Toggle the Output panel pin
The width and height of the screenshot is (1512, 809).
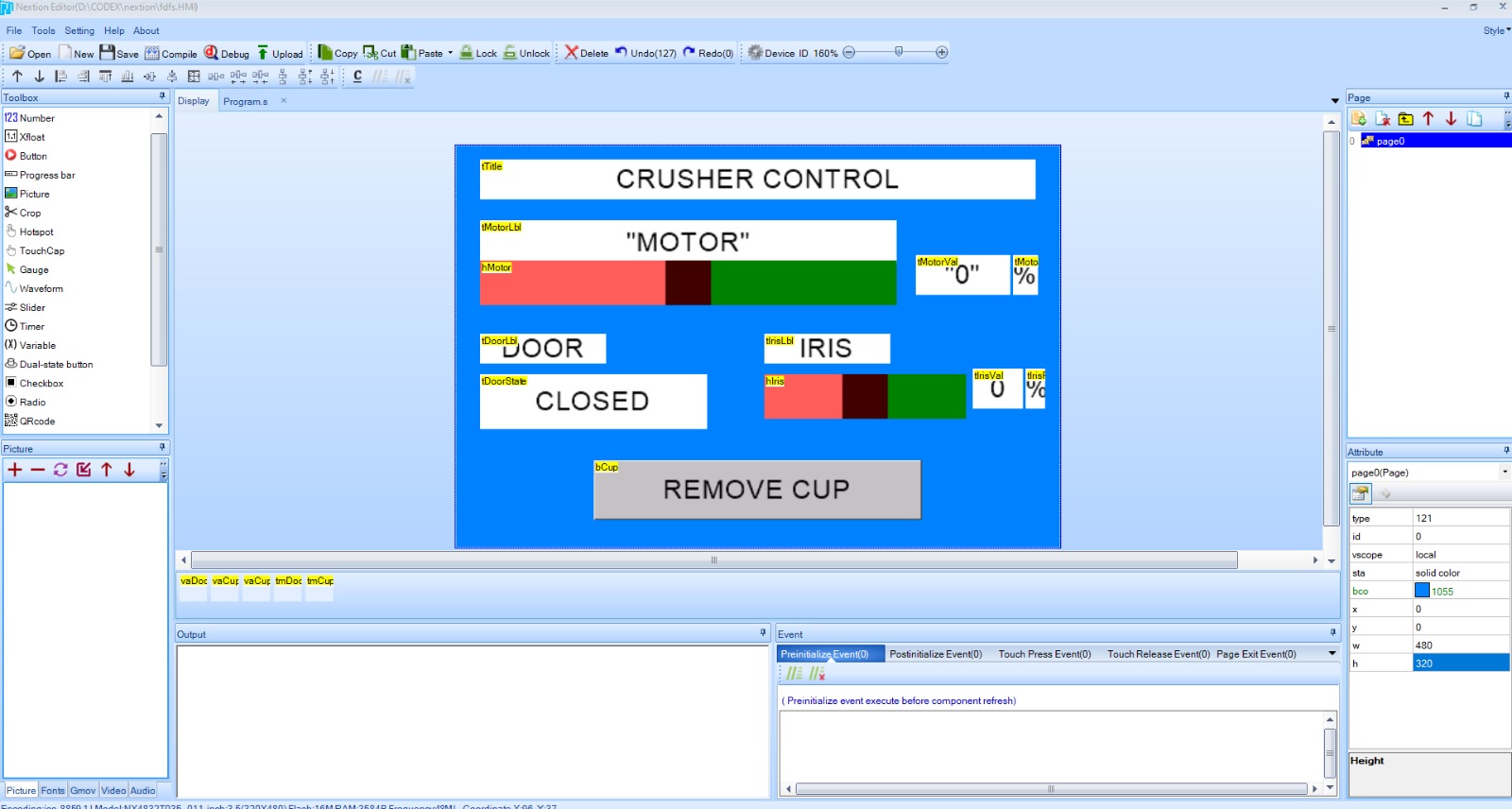[764, 633]
